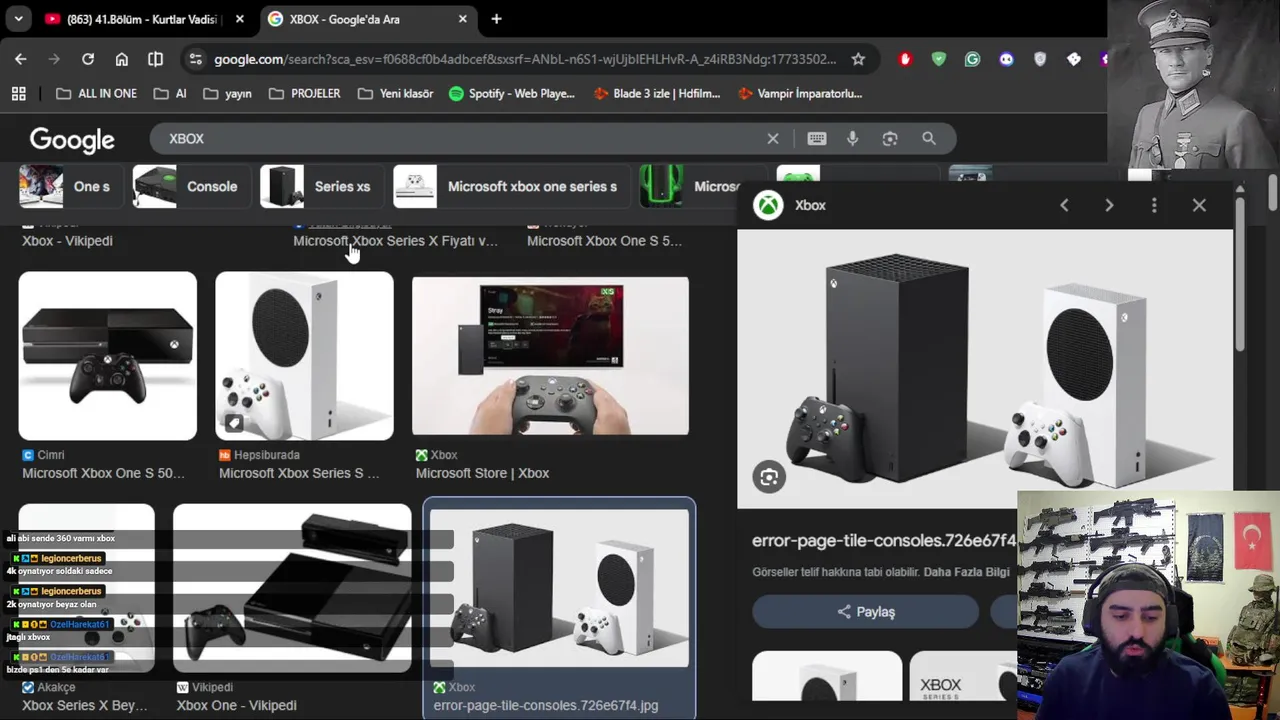Open the red extension icon in toolbar
Screen dimensions: 1280x720
pyautogui.click(x=905, y=59)
